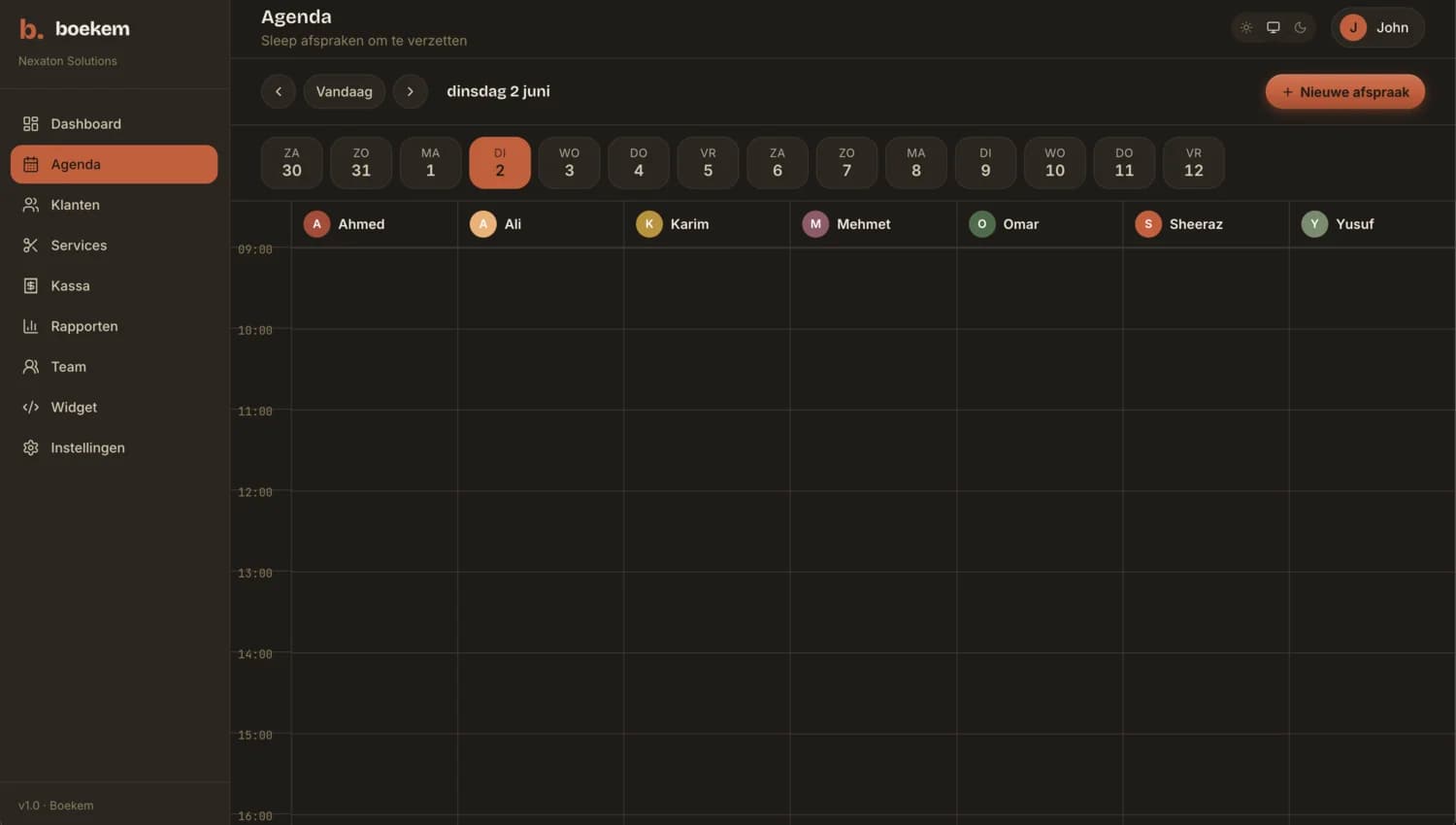The image size is (1456, 825).
Task: Click the Sheeraz column header name
Action: pyautogui.click(x=1196, y=224)
